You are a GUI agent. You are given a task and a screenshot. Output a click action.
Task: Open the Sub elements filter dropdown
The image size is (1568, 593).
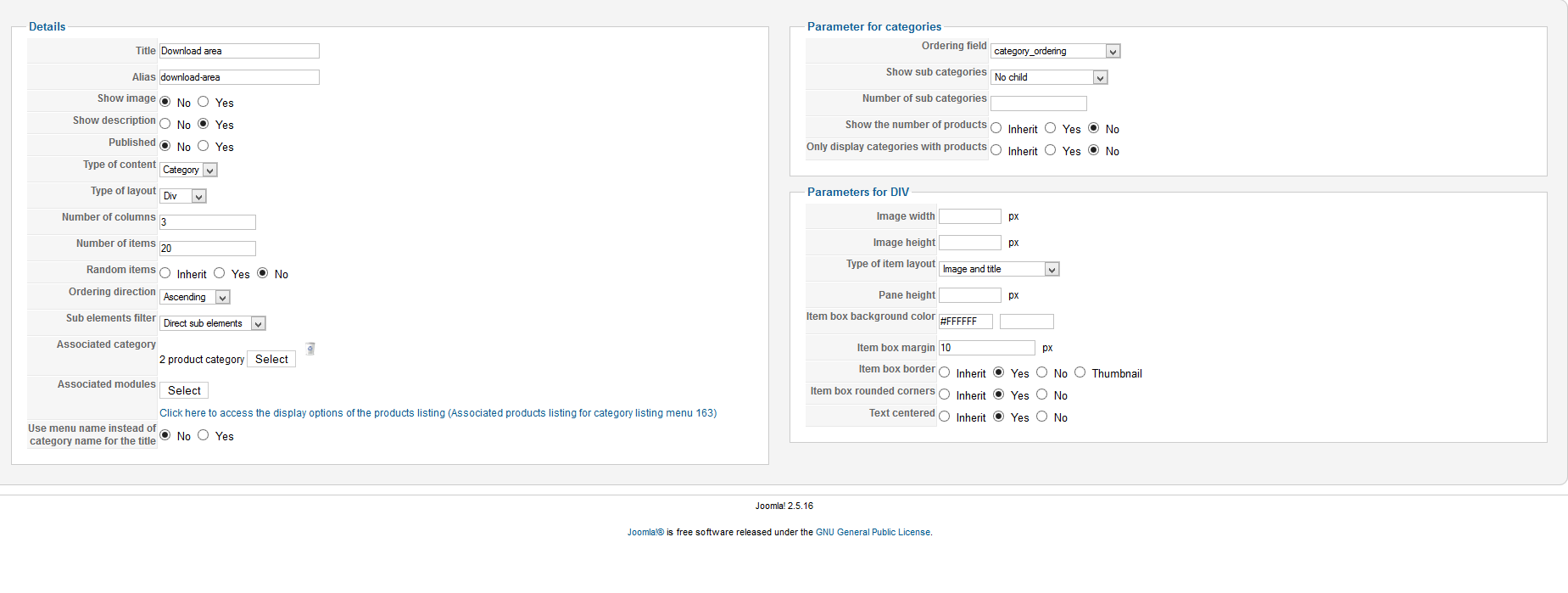[213, 323]
